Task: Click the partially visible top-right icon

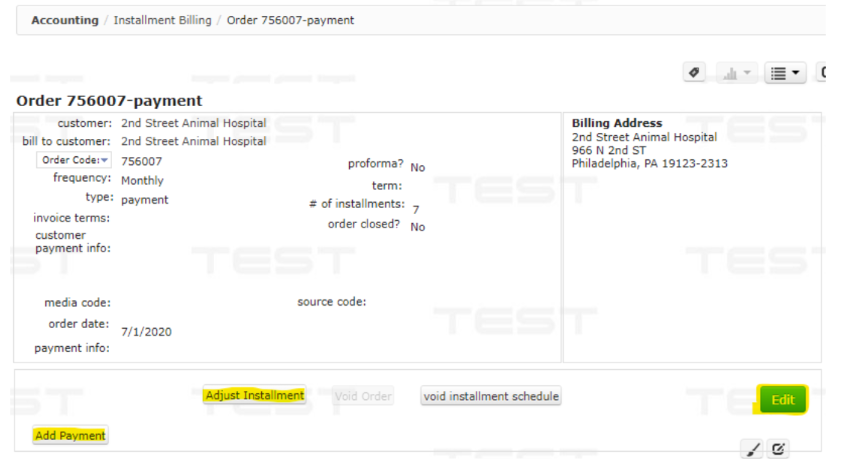Action: click(x=822, y=73)
